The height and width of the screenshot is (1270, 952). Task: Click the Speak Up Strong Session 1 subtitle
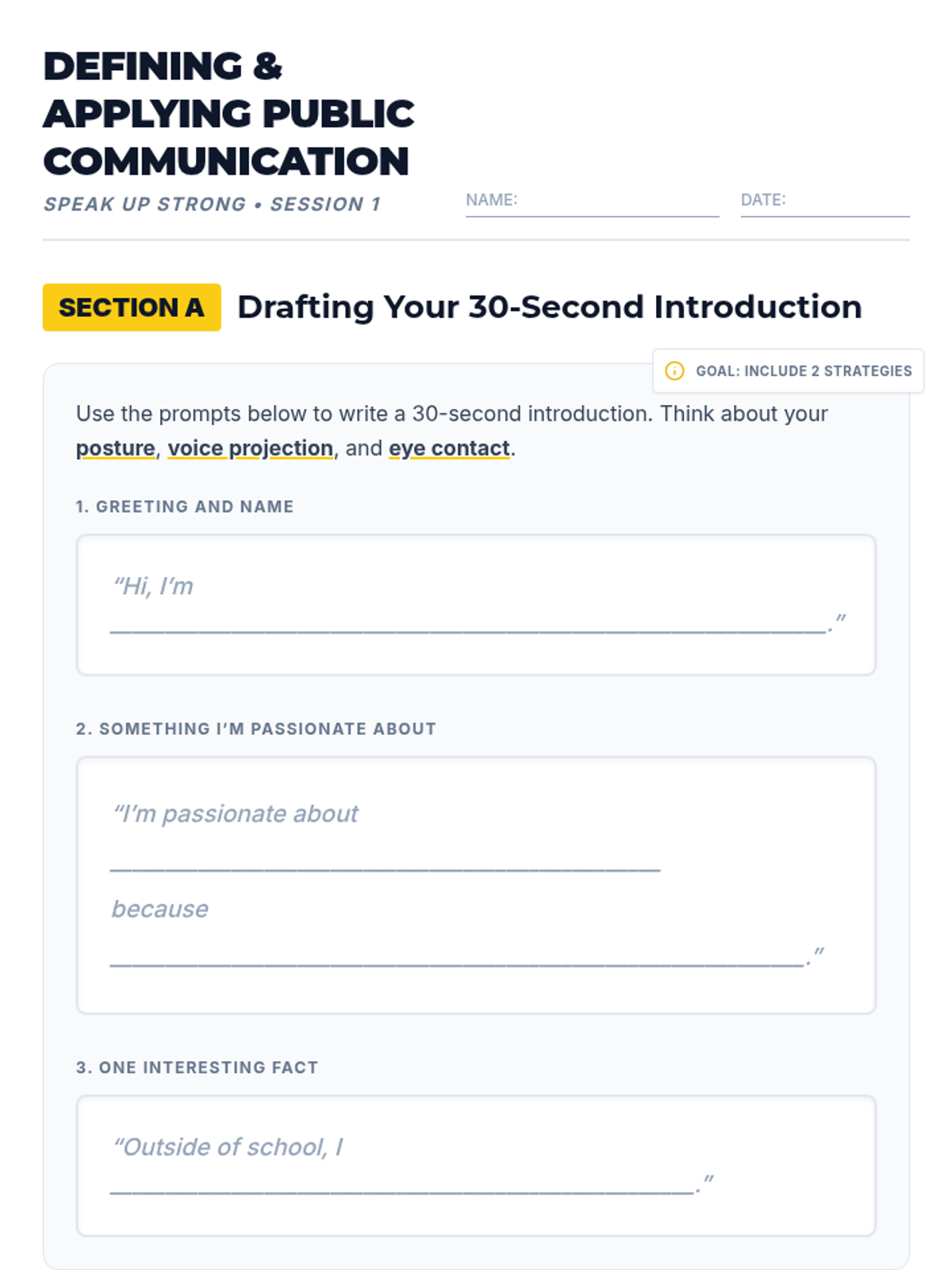[212, 204]
